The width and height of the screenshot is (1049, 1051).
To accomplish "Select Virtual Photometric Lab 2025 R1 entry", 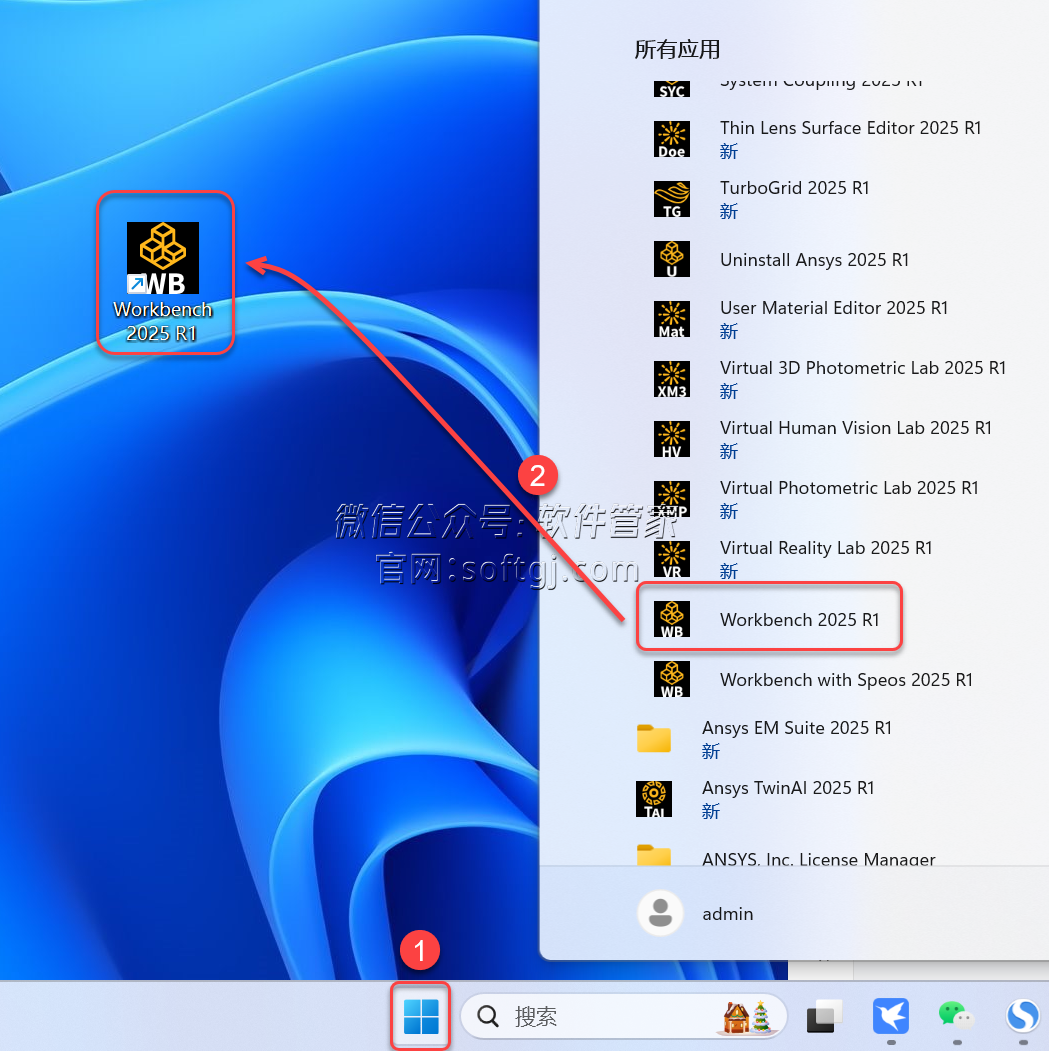I will click(816, 499).
